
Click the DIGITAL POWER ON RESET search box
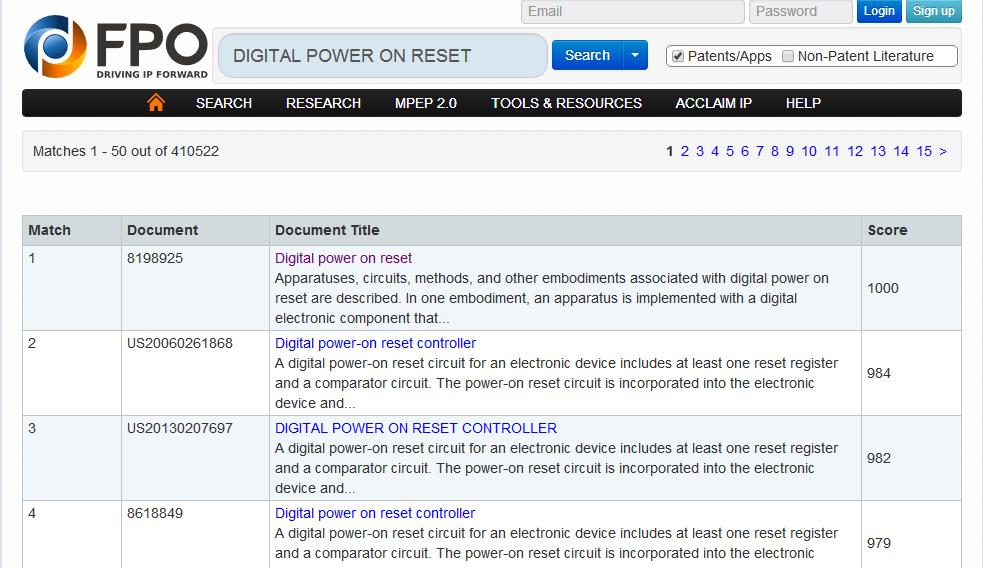(380, 56)
